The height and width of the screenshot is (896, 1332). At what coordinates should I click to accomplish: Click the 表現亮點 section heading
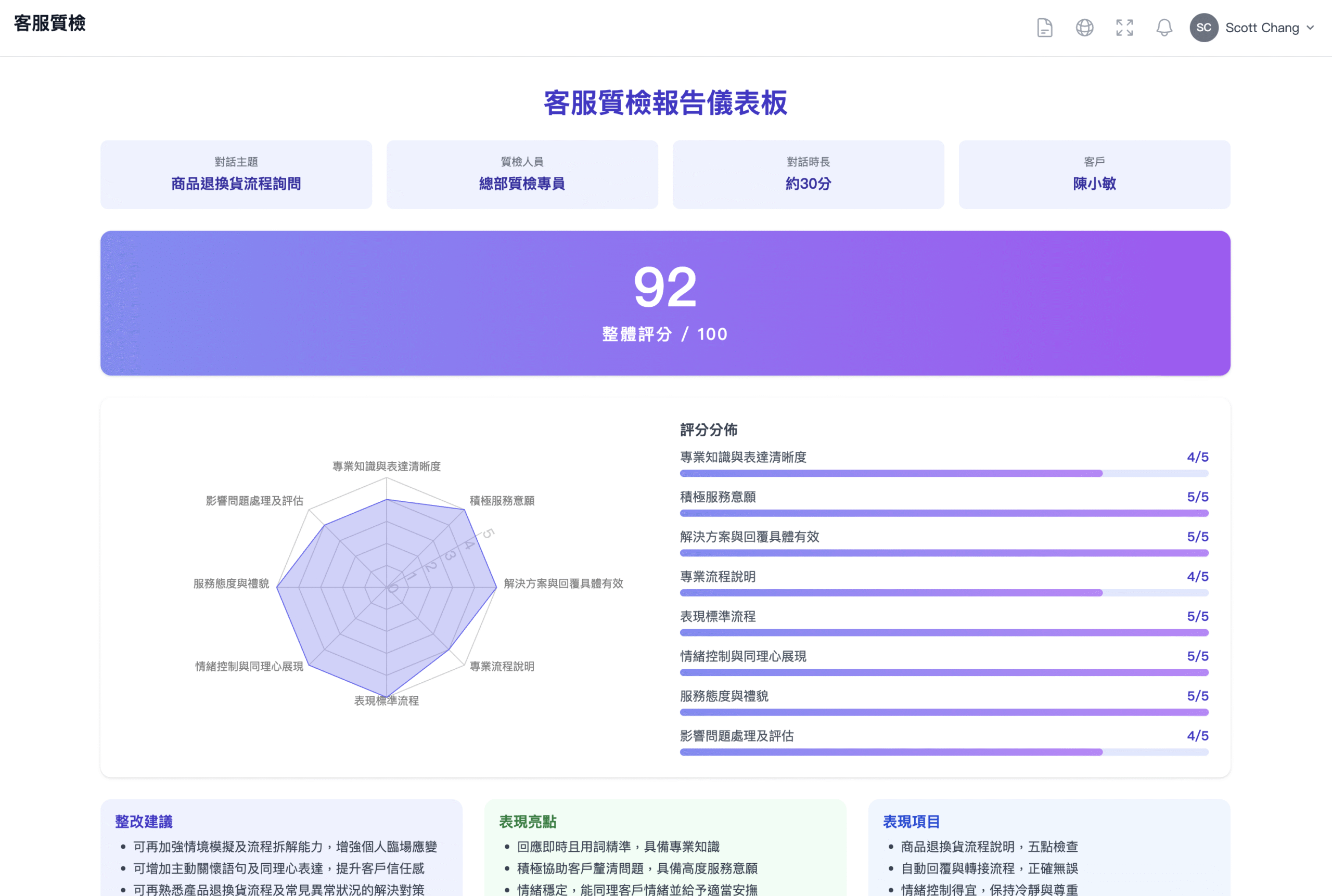[x=527, y=821]
